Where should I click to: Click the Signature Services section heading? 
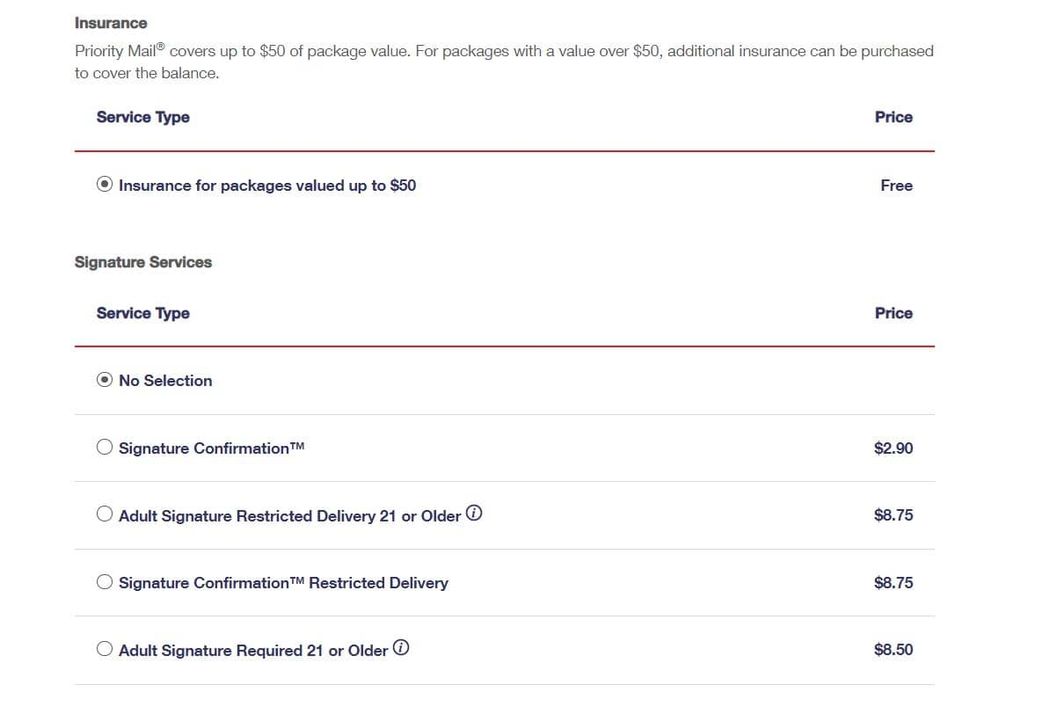pyautogui.click(x=143, y=262)
